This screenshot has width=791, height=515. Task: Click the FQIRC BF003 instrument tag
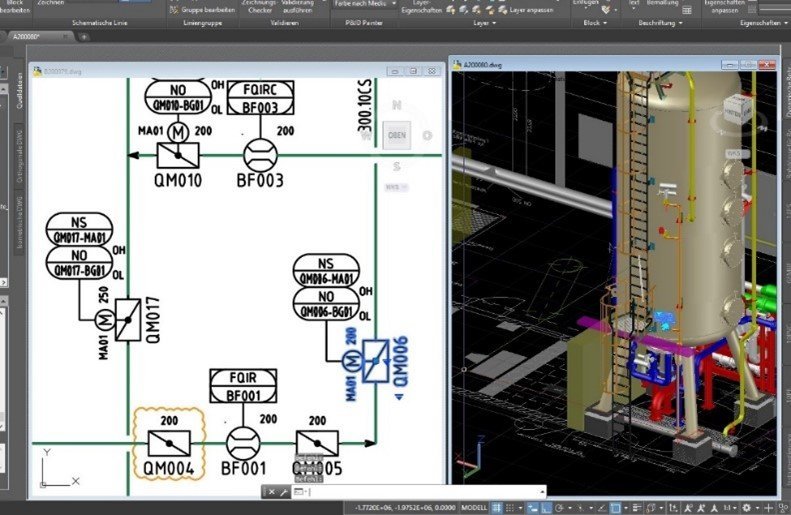click(x=260, y=98)
